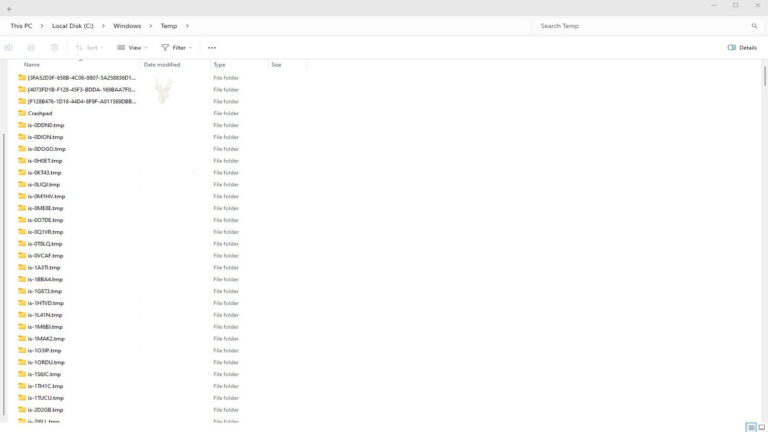Open the Sort dropdown

pyautogui.click(x=90, y=48)
